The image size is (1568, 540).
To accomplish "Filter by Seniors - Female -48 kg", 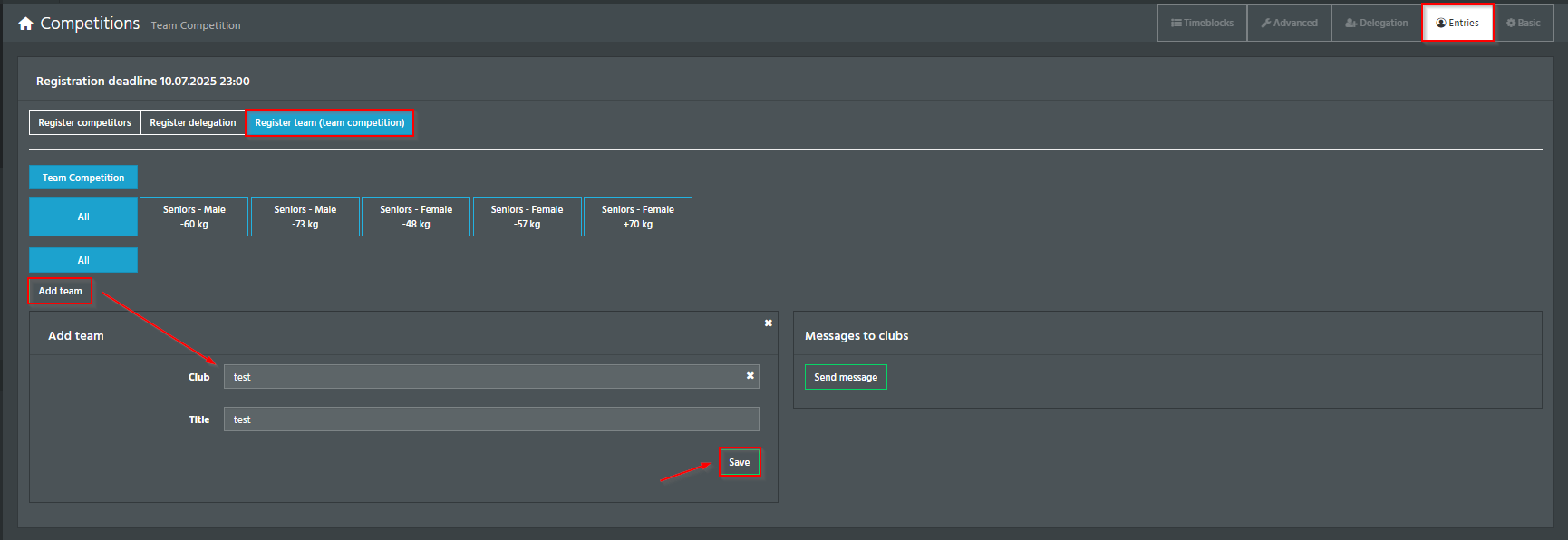I will click(416, 217).
